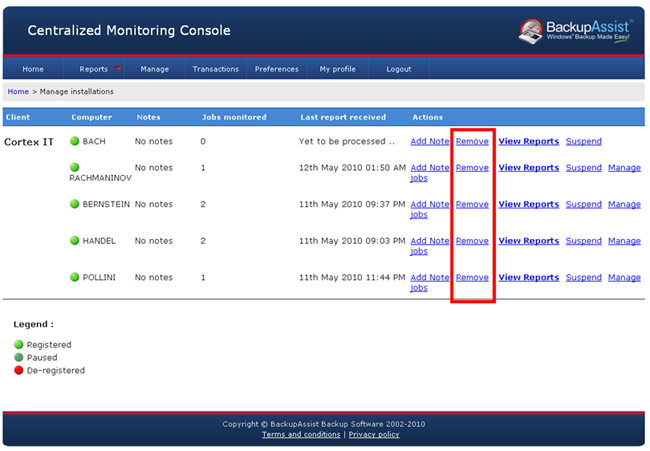Click the Centralized Monitoring Console title
The width and height of the screenshot is (650, 451).
[x=129, y=30]
